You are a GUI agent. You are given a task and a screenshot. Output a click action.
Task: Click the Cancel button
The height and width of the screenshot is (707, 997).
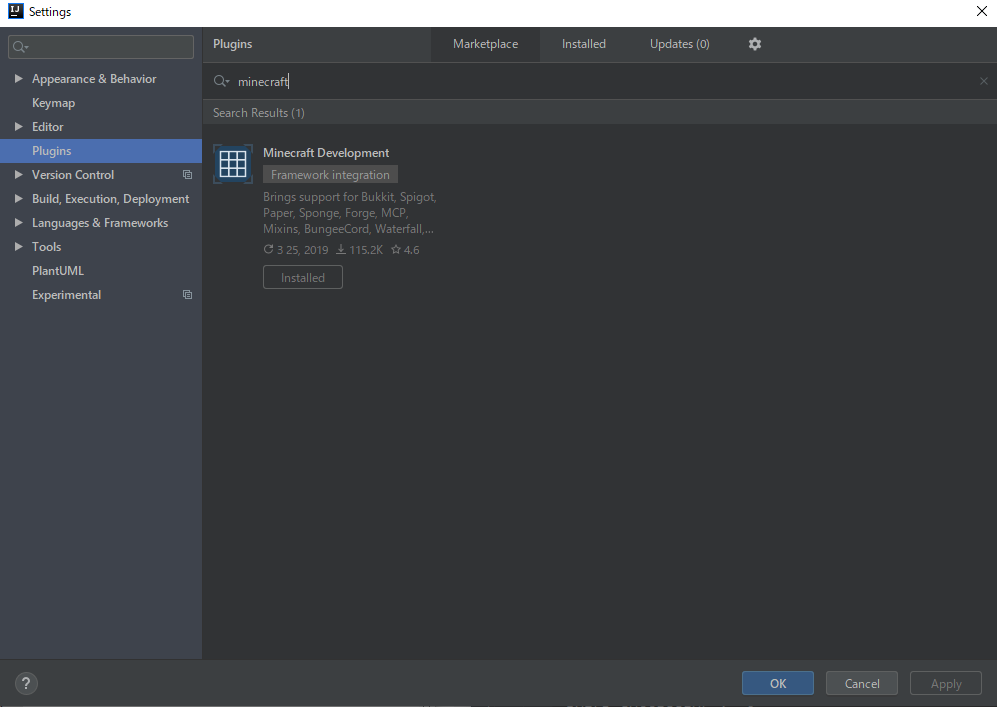pos(862,683)
